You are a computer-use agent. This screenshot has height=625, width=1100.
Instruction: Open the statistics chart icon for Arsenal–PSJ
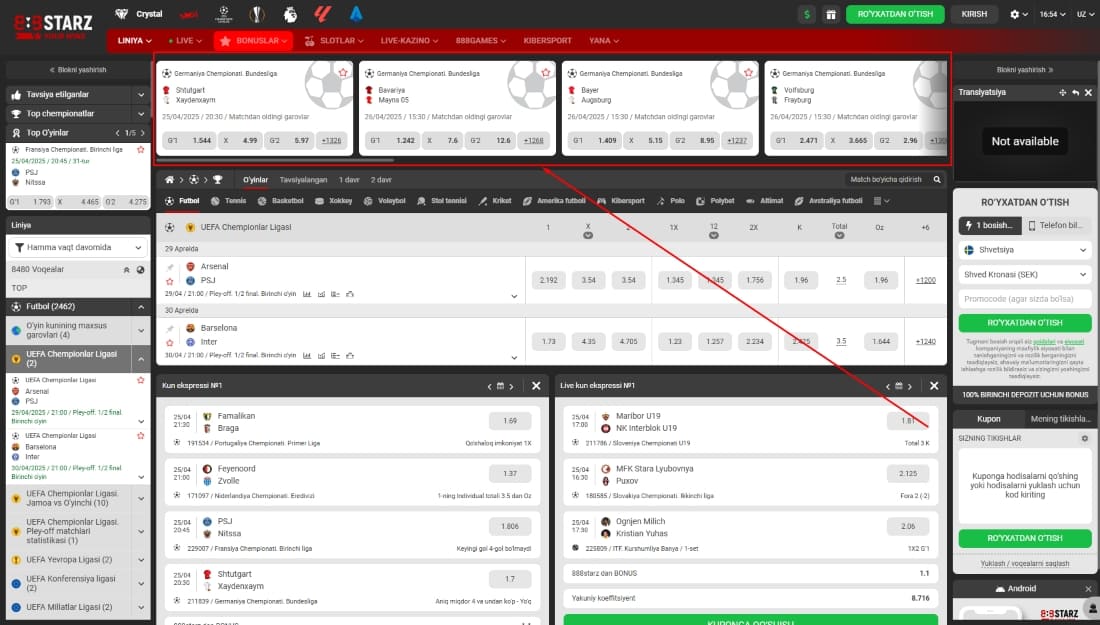coord(307,294)
